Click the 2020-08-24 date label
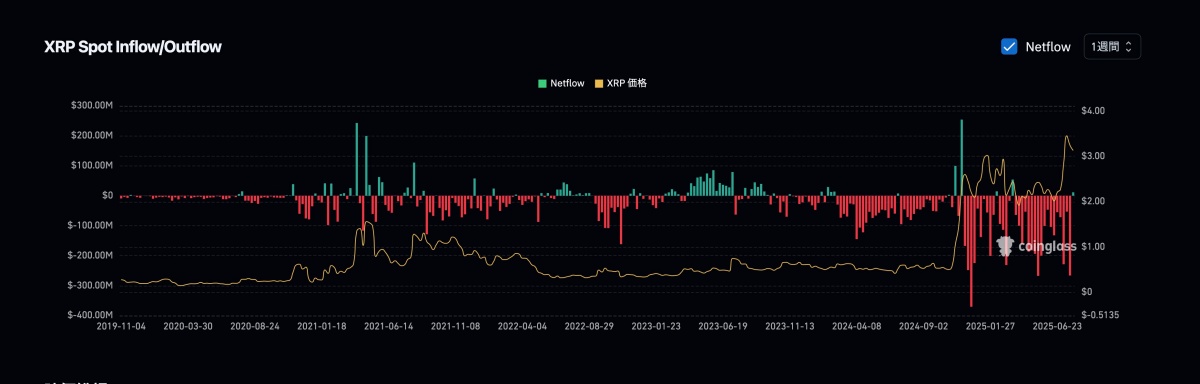The image size is (1200, 384). (x=254, y=326)
